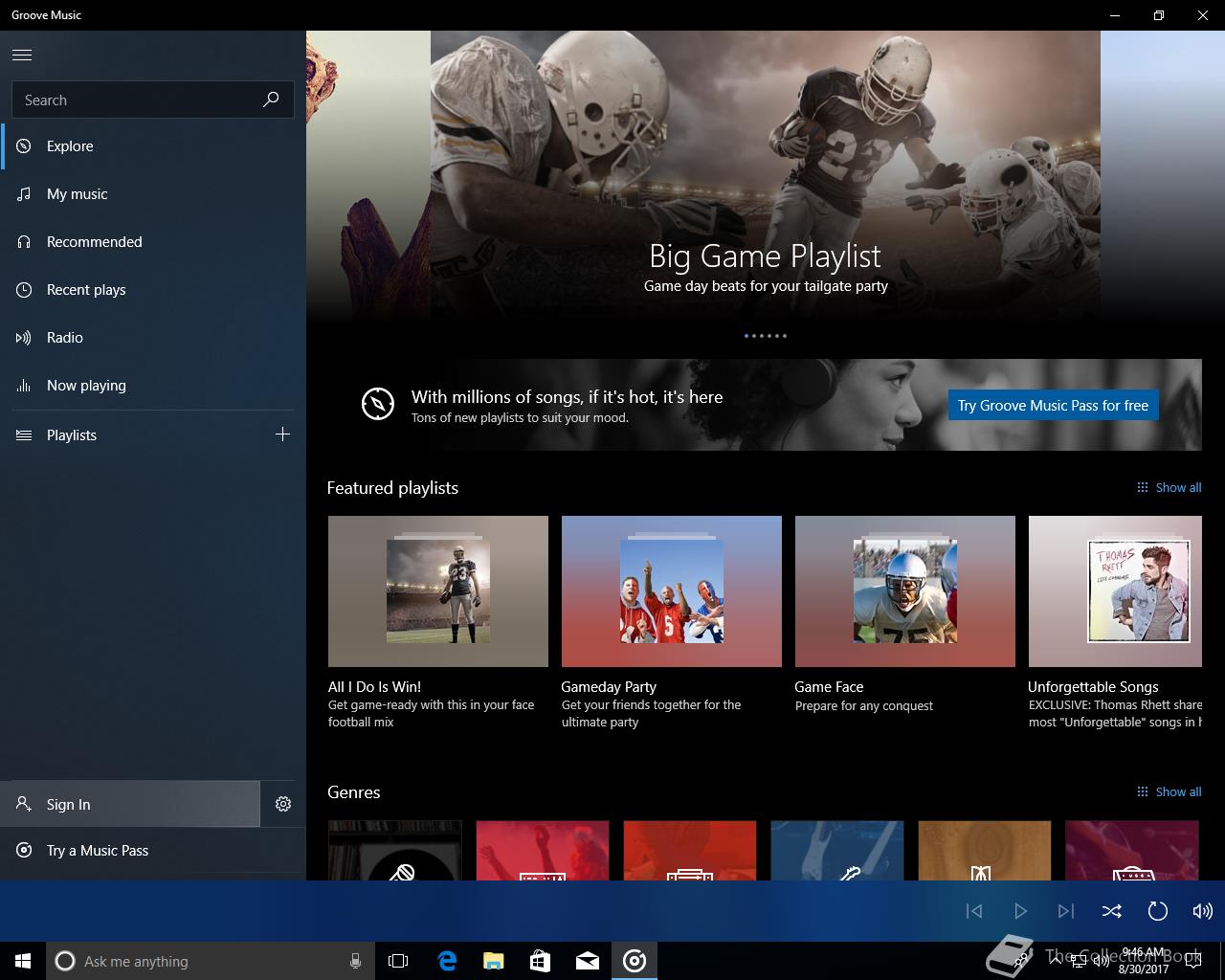Image resolution: width=1225 pixels, height=980 pixels.
Task: Open Recommended page
Action: coord(153,242)
